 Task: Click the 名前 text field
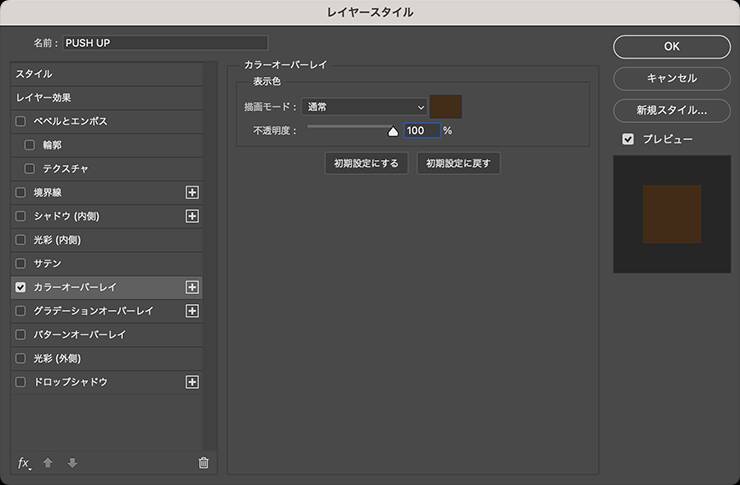[165, 43]
